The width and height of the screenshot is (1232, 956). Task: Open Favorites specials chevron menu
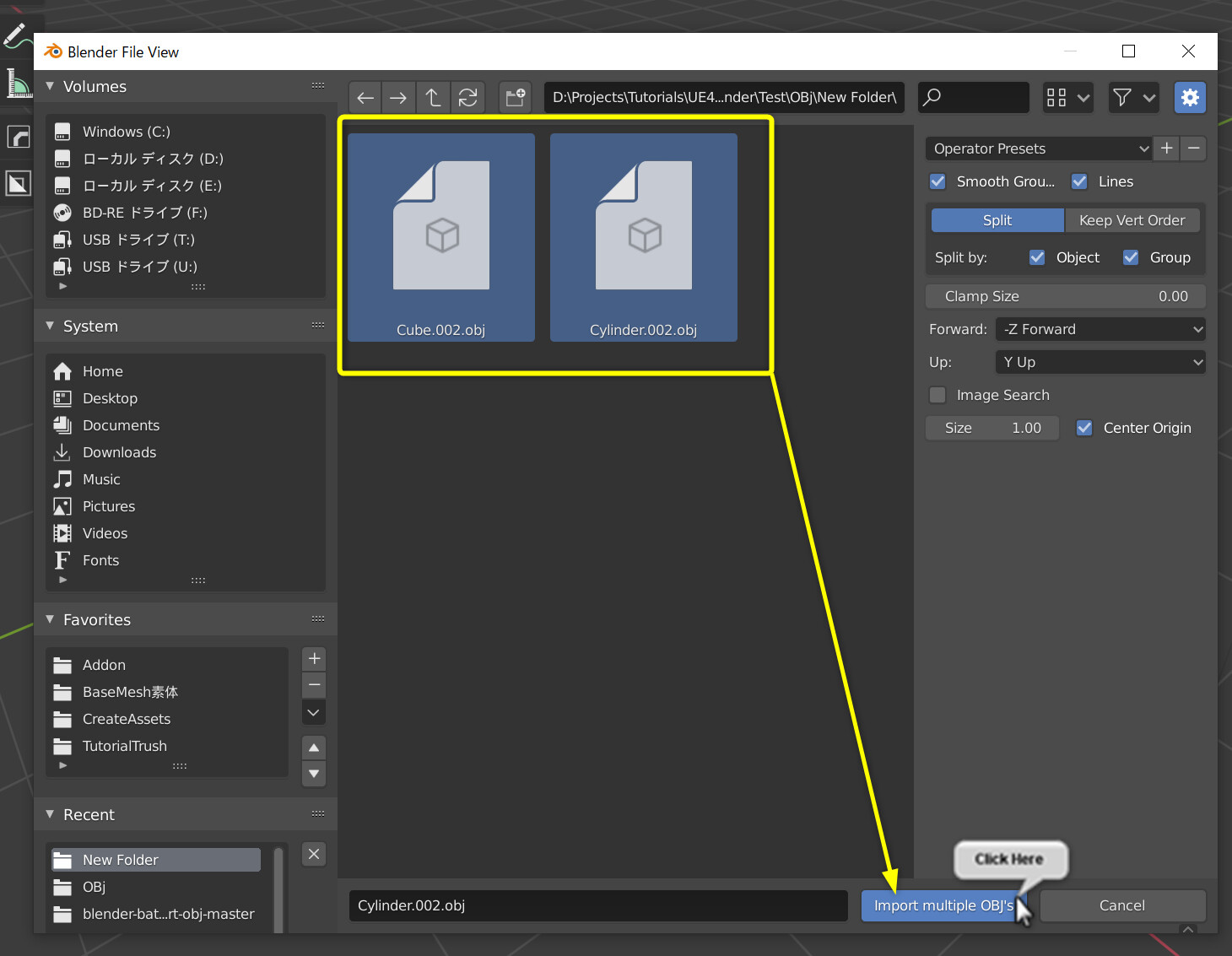(314, 712)
